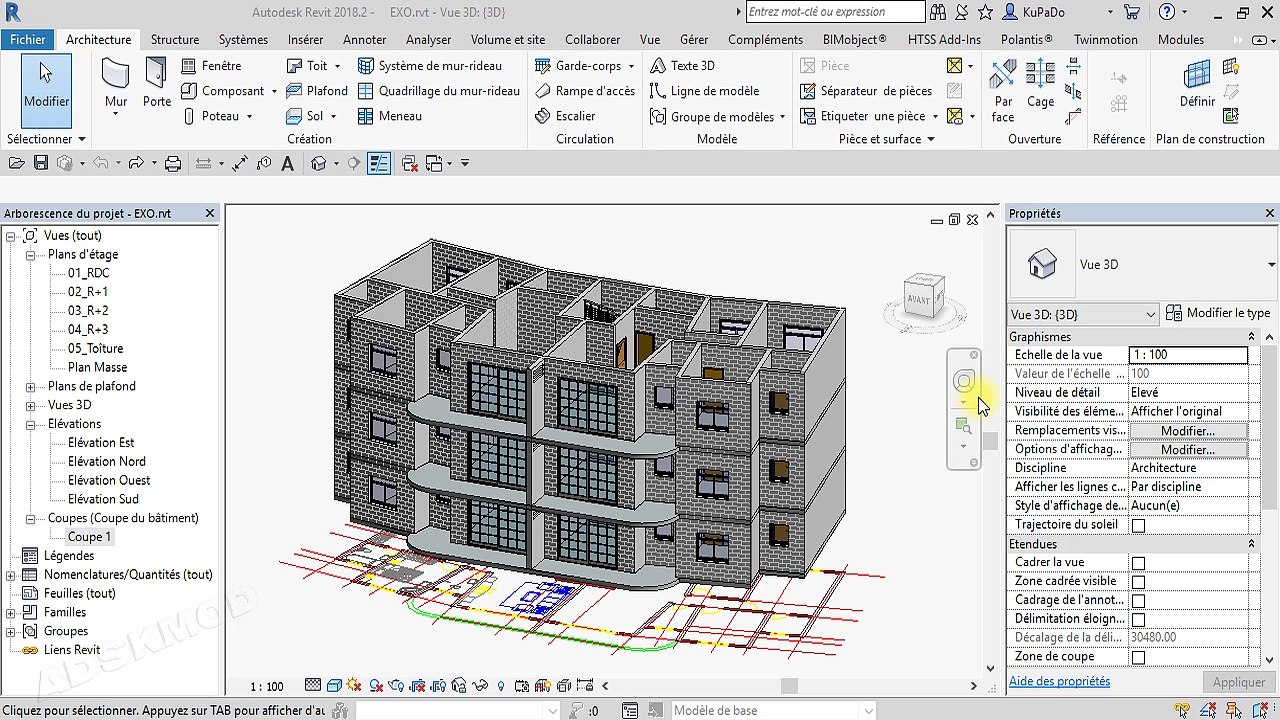Screen dimensions: 1280x720
Task: Select the Meneau mullion tool
Action: tap(389, 116)
